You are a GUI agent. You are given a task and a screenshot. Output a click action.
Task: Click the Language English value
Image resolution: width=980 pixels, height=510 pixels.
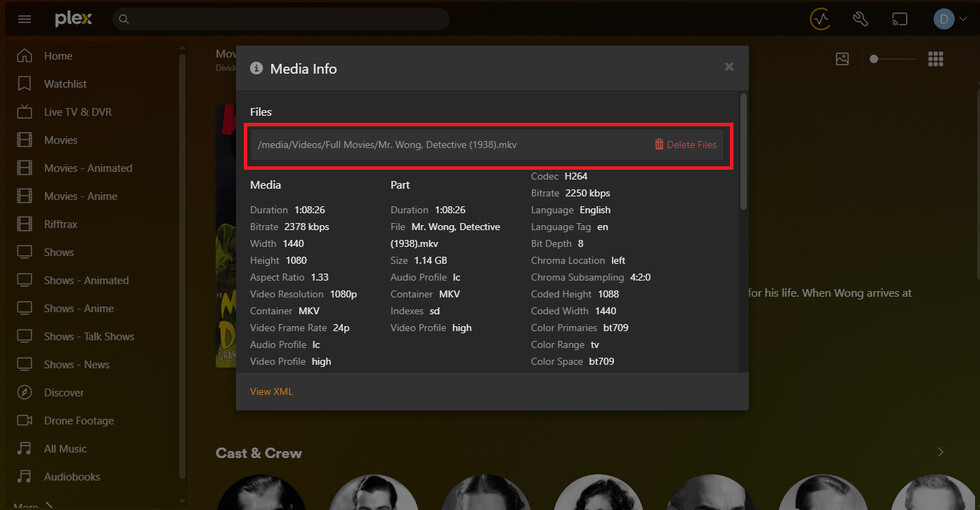pos(595,210)
